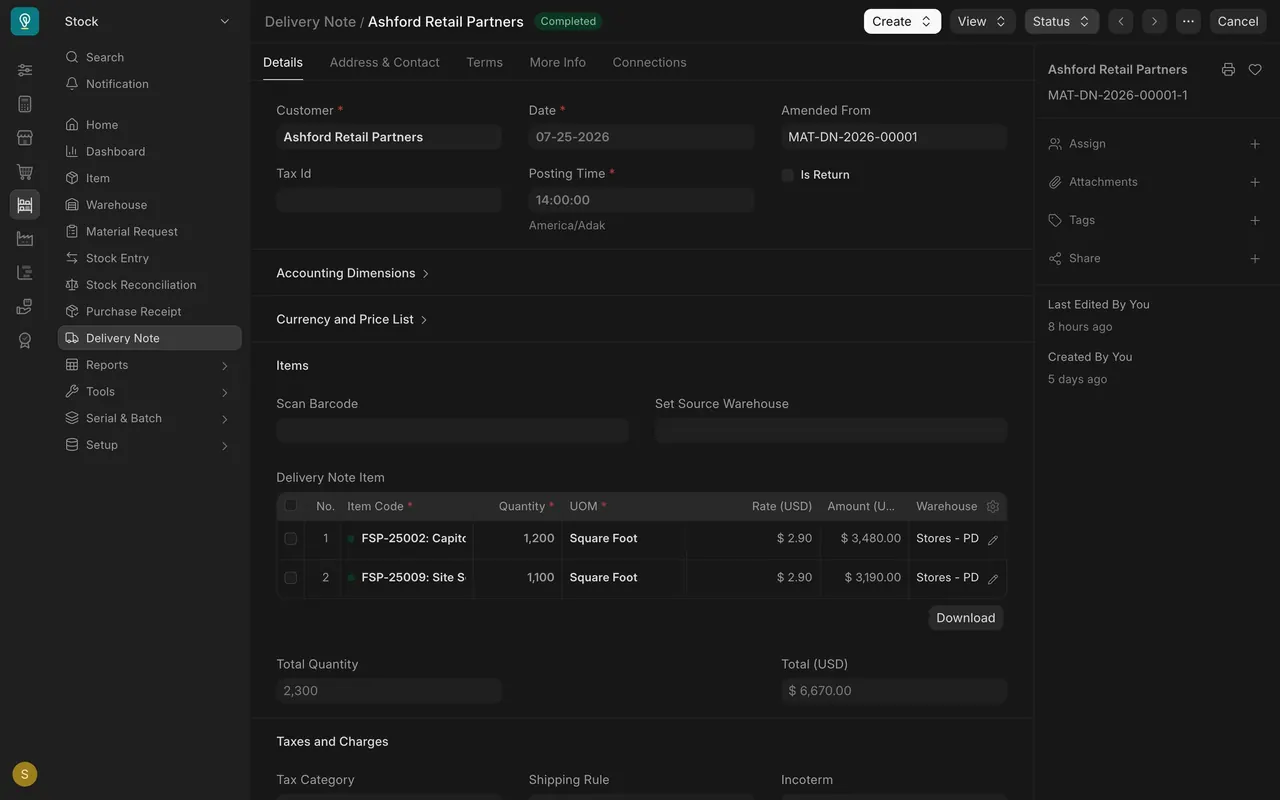Open the View dropdown
This screenshot has height=800, width=1280.
(x=982, y=21)
